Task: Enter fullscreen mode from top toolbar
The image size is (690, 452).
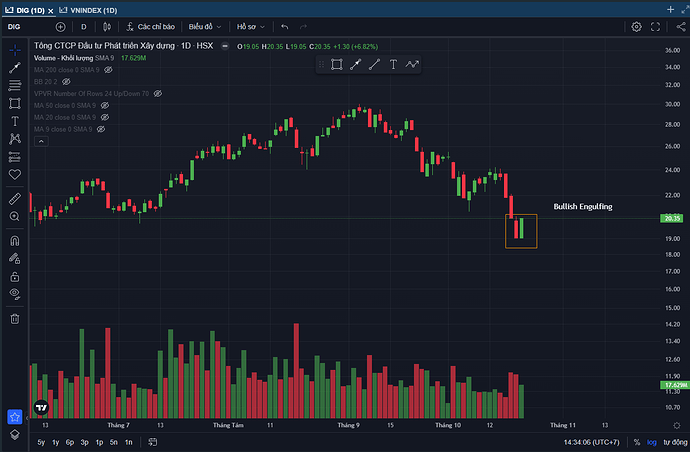Action: pos(655,27)
